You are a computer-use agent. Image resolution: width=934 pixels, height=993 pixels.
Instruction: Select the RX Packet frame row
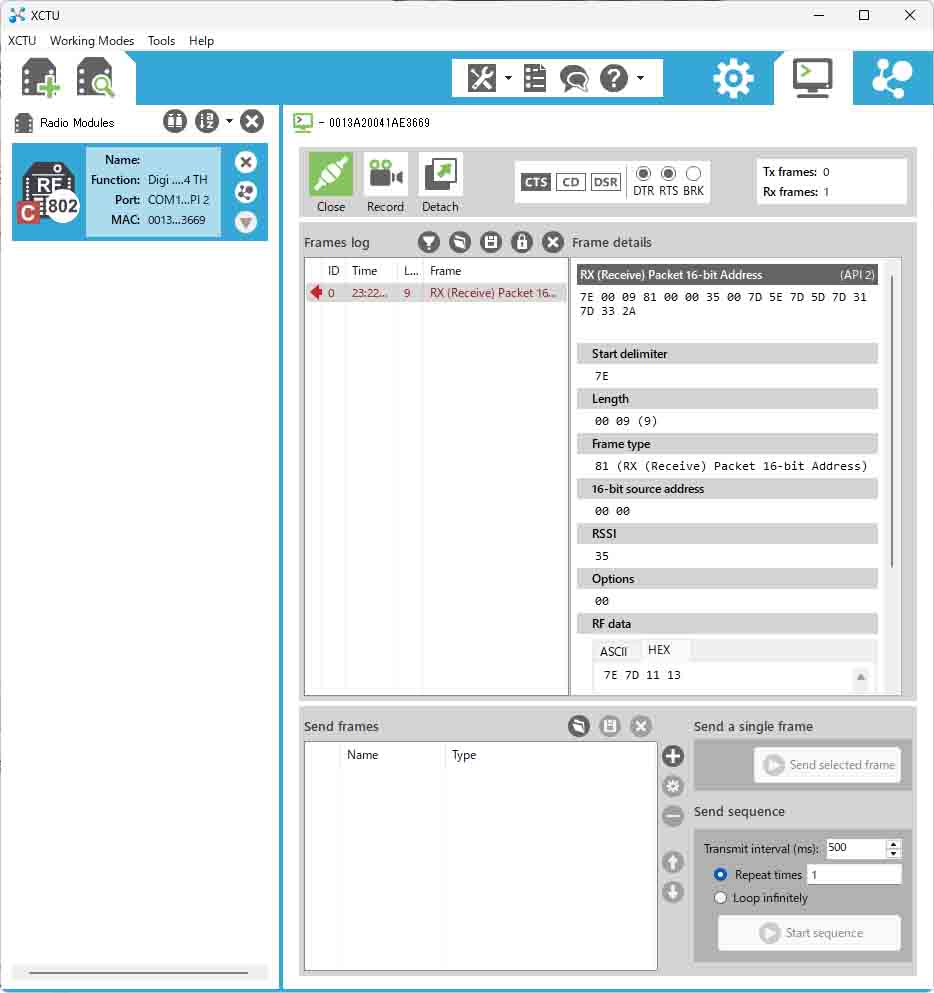tap(436, 293)
